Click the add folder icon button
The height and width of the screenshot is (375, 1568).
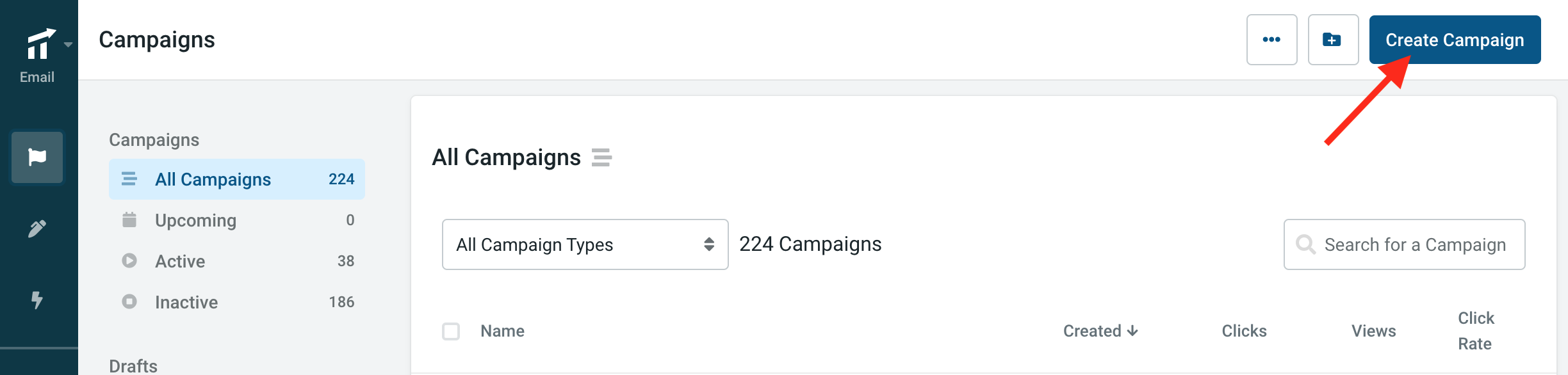[1333, 40]
